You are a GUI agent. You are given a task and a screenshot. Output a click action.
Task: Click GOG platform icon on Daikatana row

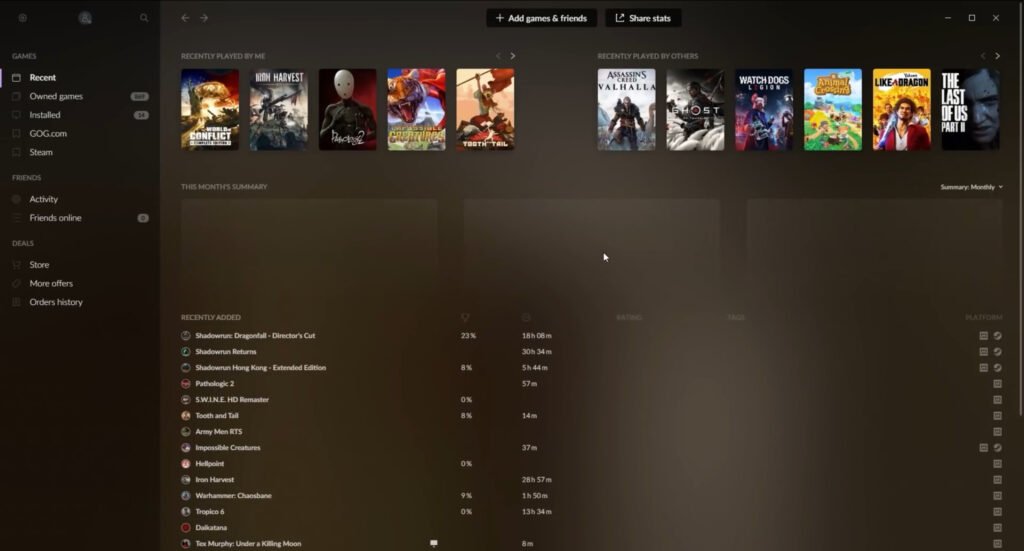(x=997, y=527)
